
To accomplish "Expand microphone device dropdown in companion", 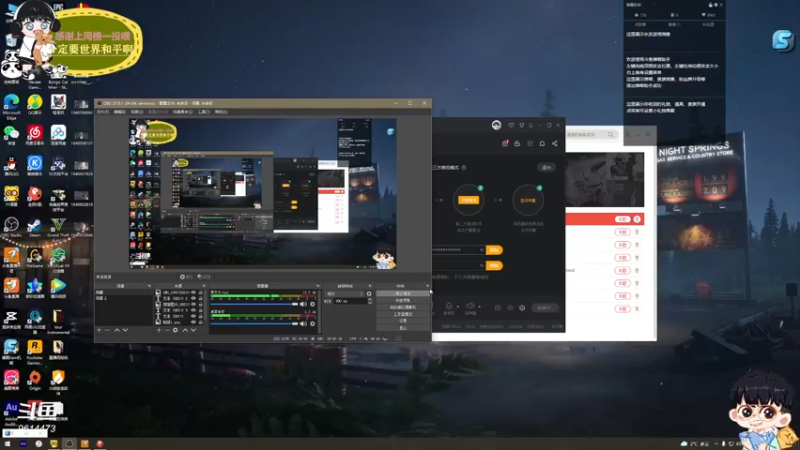I will click(x=457, y=307).
